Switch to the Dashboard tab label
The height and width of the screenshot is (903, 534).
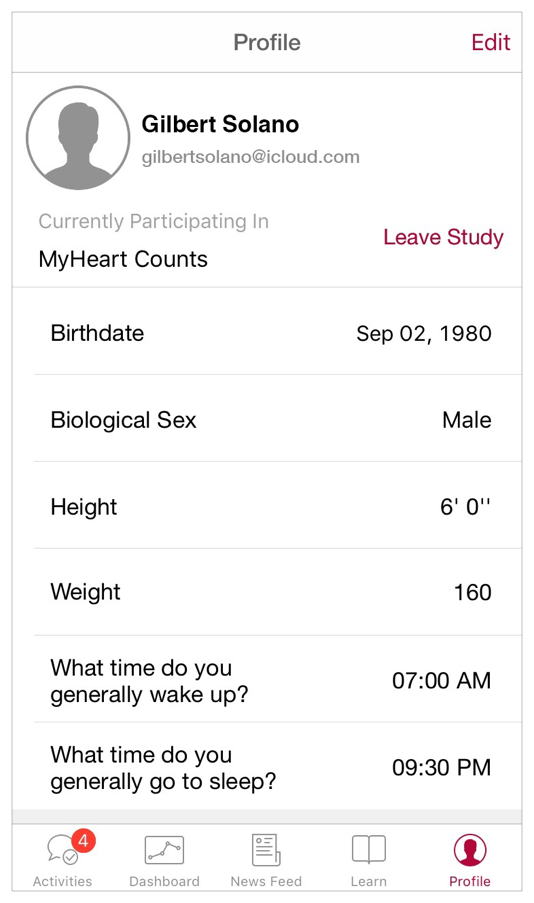(x=164, y=881)
